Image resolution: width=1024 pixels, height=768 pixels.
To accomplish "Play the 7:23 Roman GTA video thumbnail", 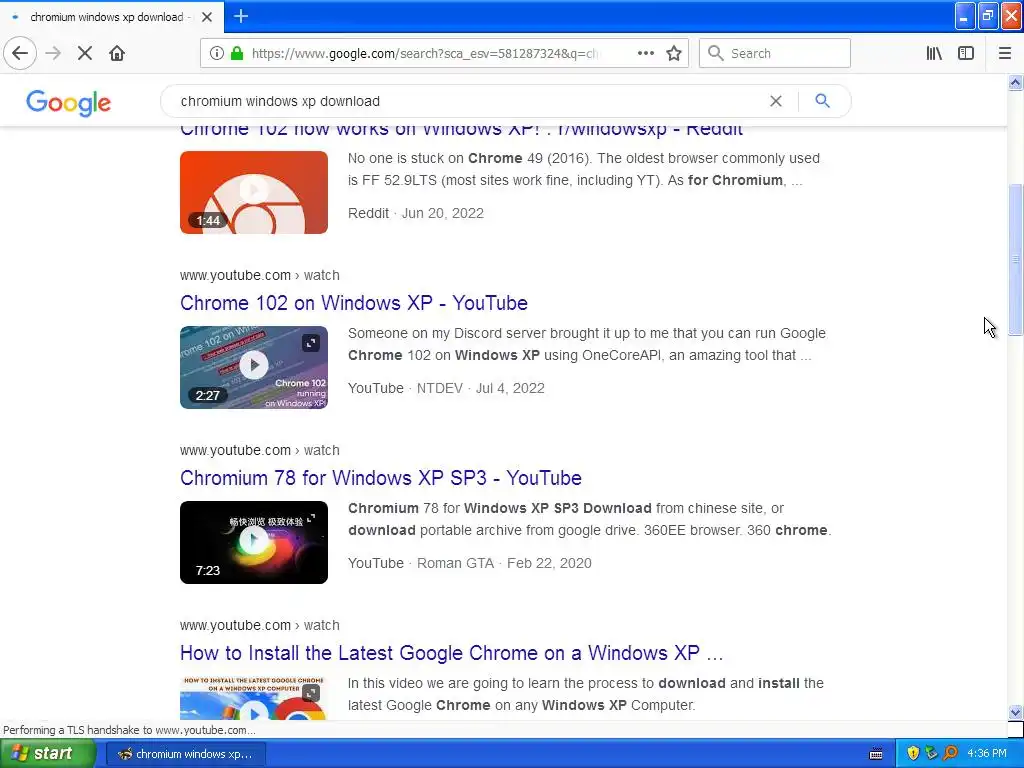I will tap(254, 542).
